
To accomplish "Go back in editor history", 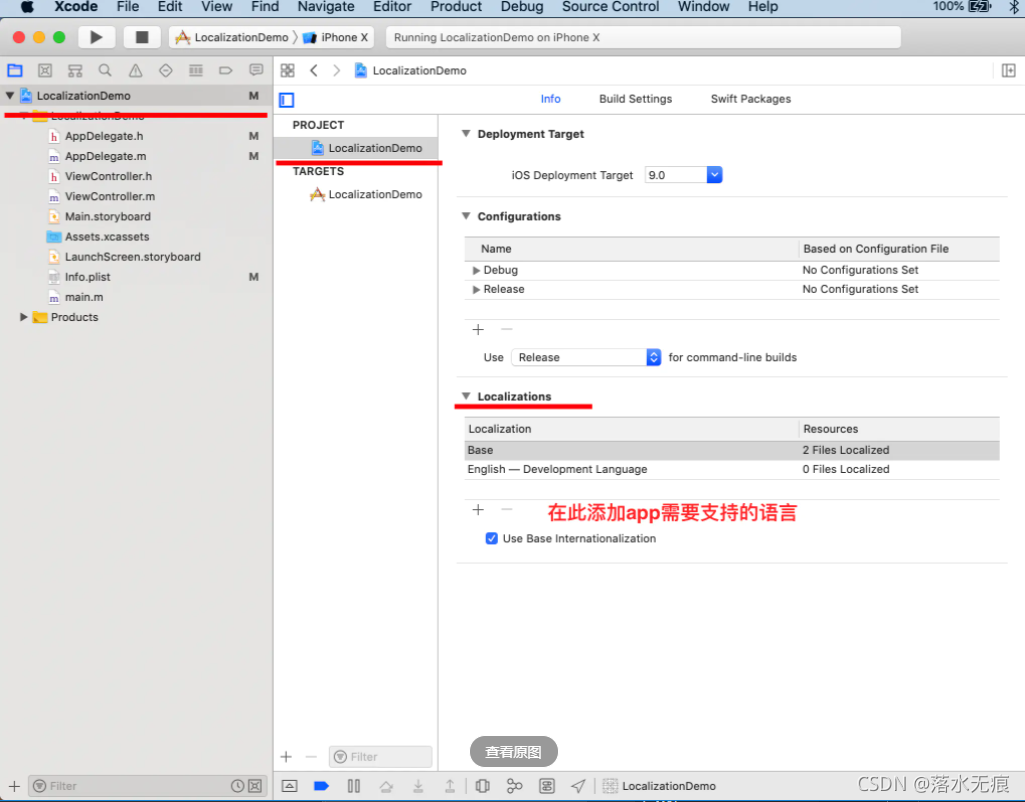I will click(x=314, y=71).
